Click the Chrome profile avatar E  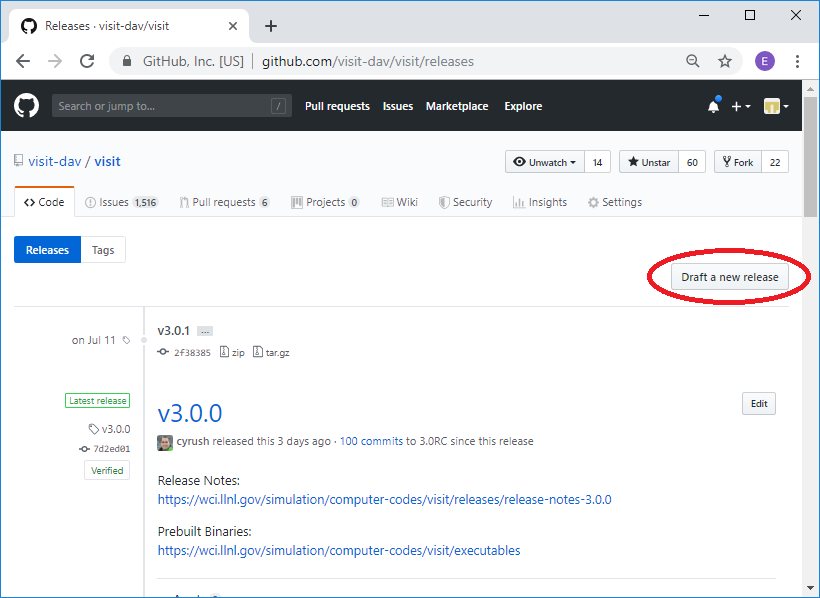[x=765, y=61]
